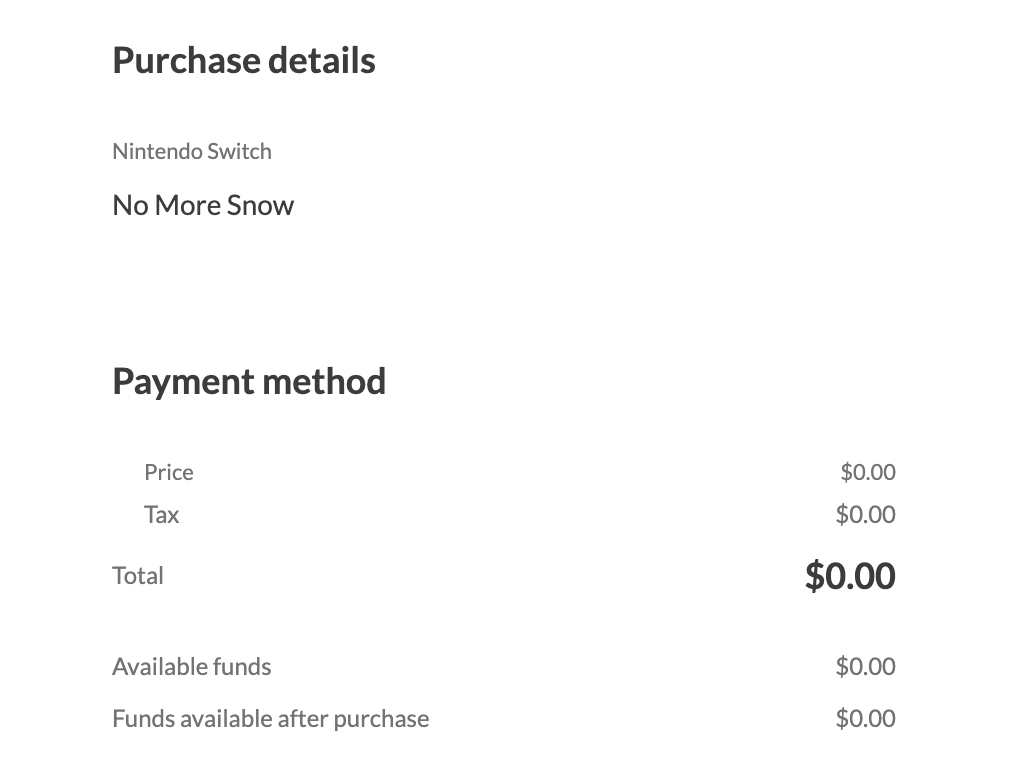1016x760 pixels.
Task: Select the Total label
Action: [x=137, y=575]
